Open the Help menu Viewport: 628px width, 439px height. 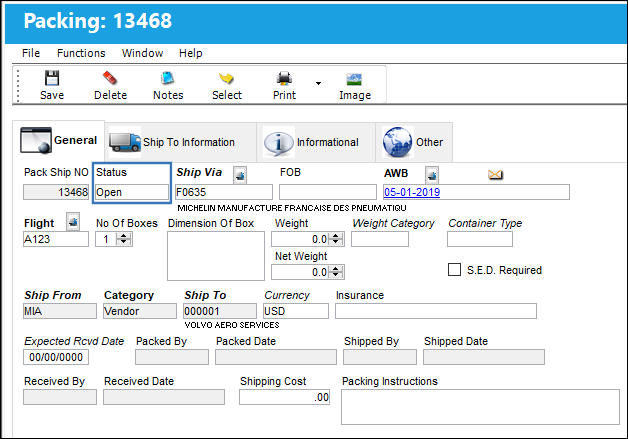190,53
